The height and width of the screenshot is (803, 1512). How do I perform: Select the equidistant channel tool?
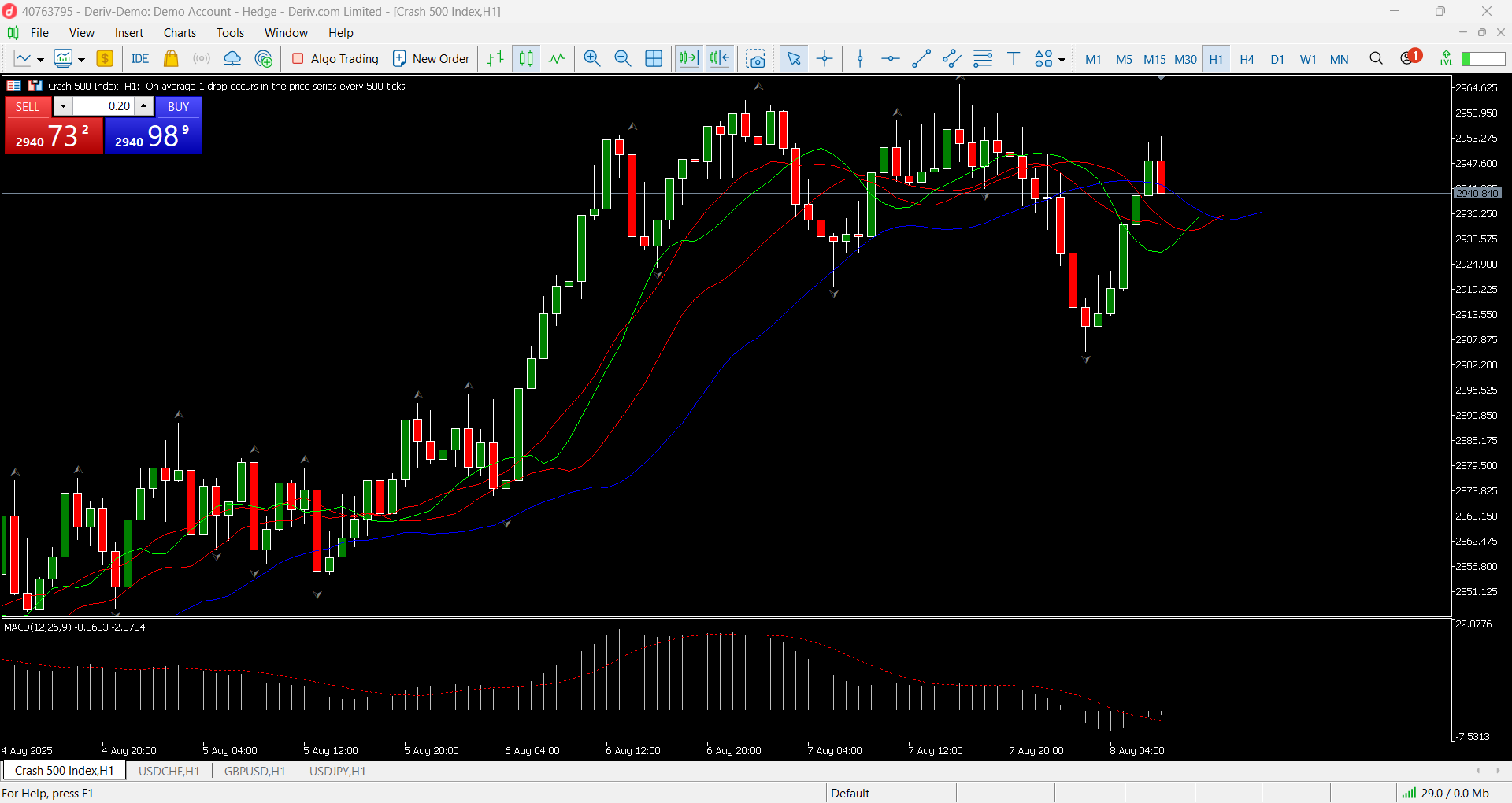(952, 59)
